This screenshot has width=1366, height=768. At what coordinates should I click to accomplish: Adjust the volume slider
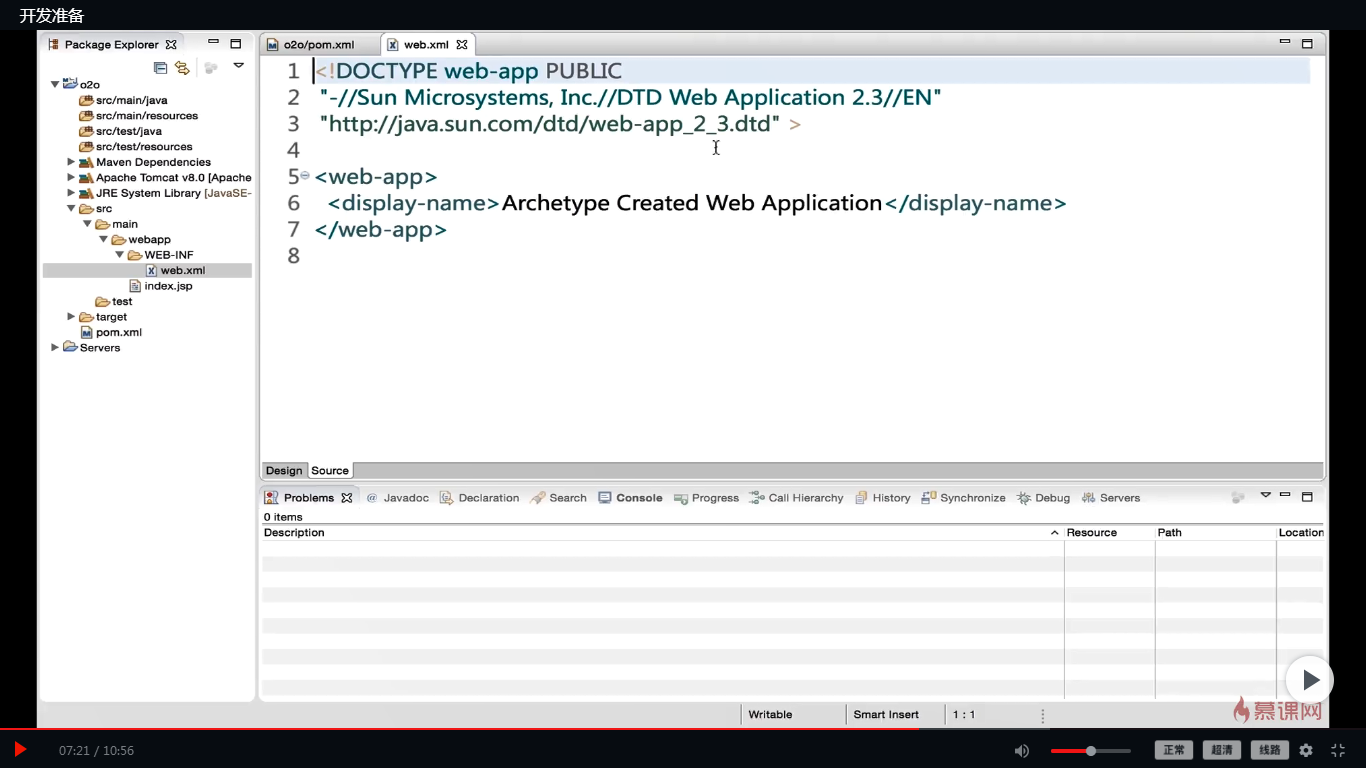coord(1091,750)
